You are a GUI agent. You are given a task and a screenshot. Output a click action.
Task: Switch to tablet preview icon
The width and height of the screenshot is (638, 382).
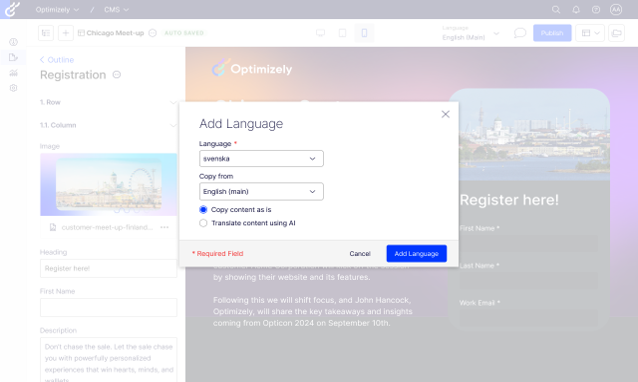[x=343, y=33]
